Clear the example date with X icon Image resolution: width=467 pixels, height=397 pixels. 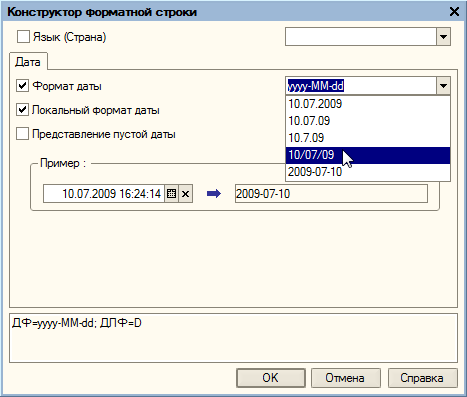point(186,194)
